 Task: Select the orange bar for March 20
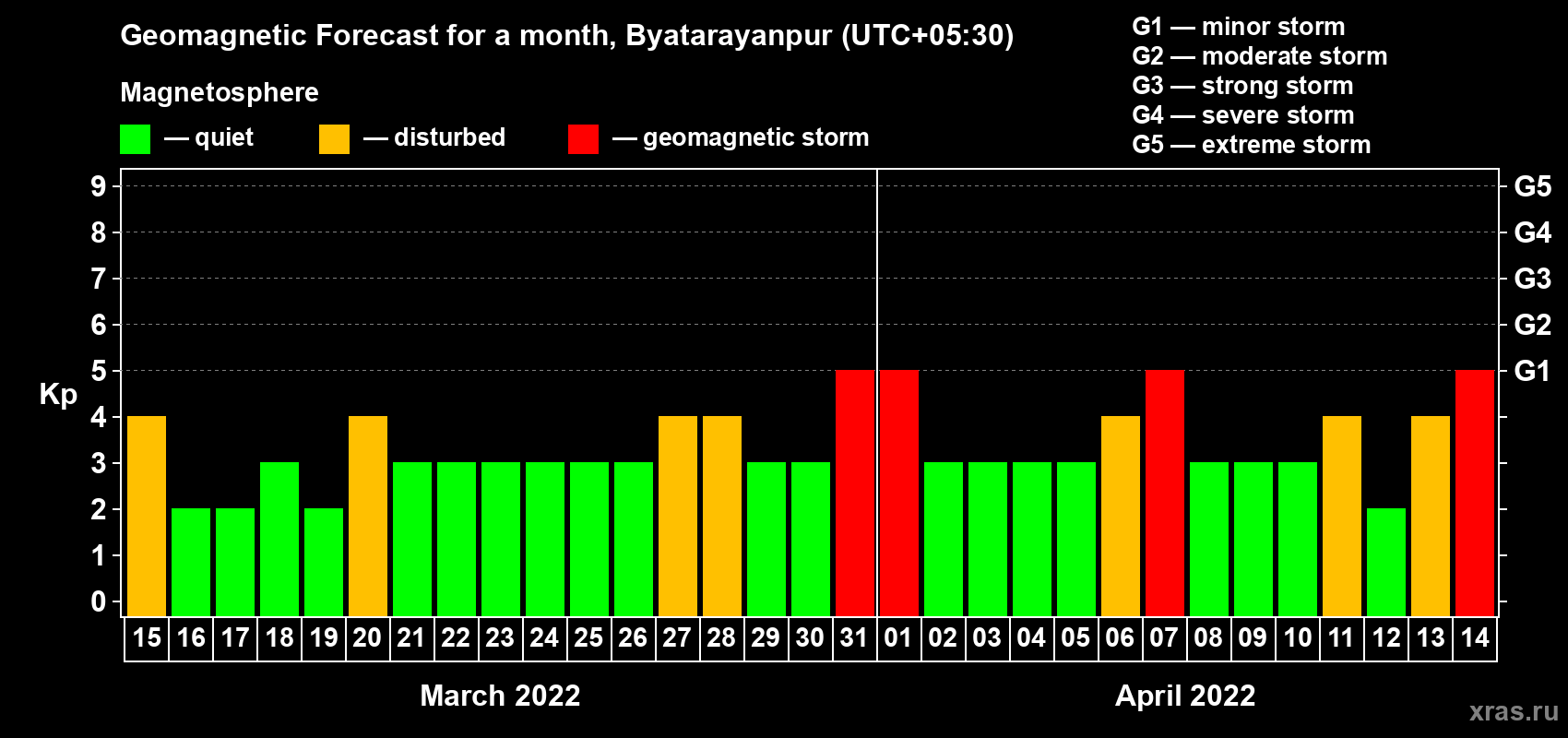(x=368, y=516)
